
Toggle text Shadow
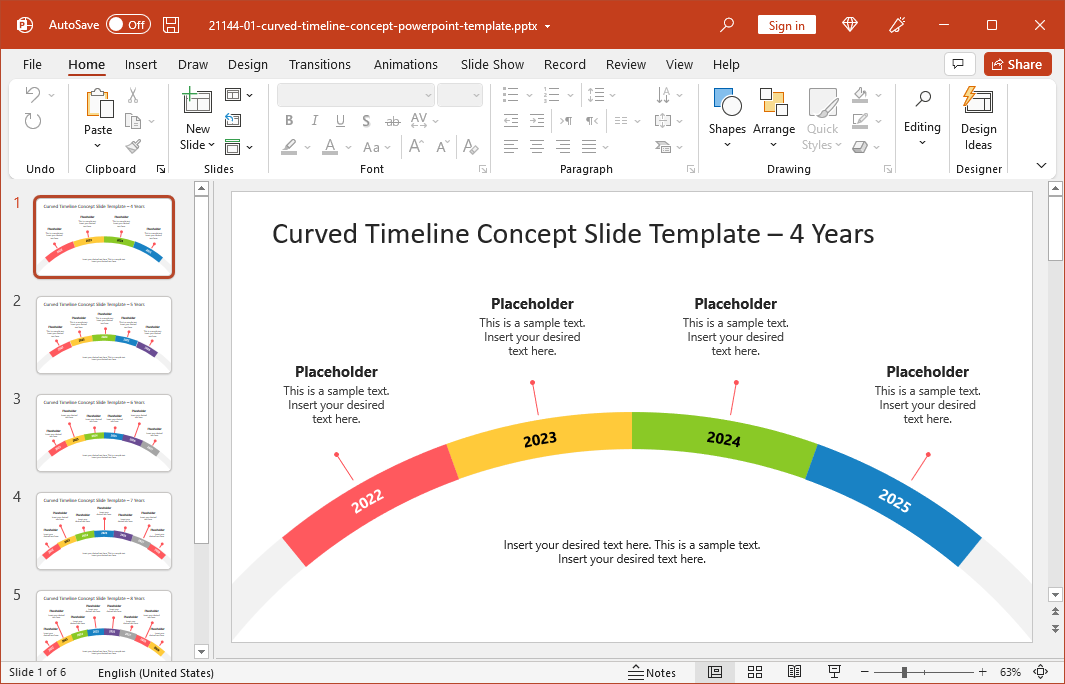(x=366, y=120)
